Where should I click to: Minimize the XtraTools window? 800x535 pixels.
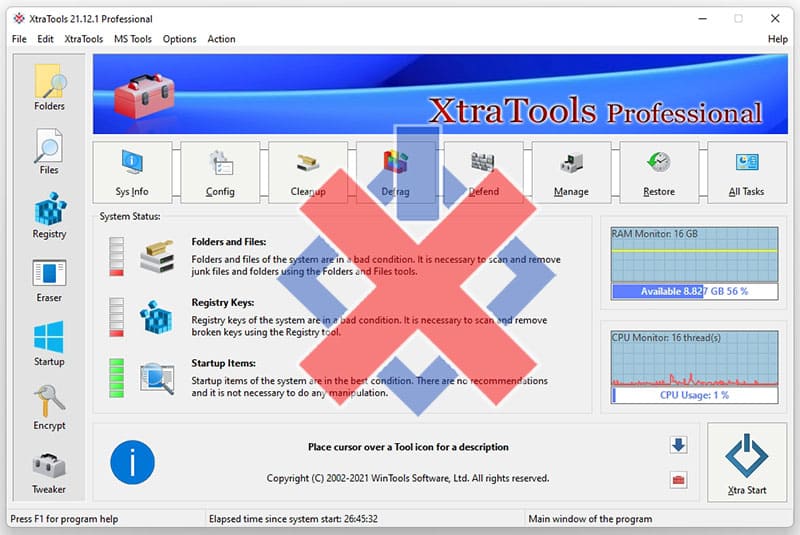click(703, 18)
